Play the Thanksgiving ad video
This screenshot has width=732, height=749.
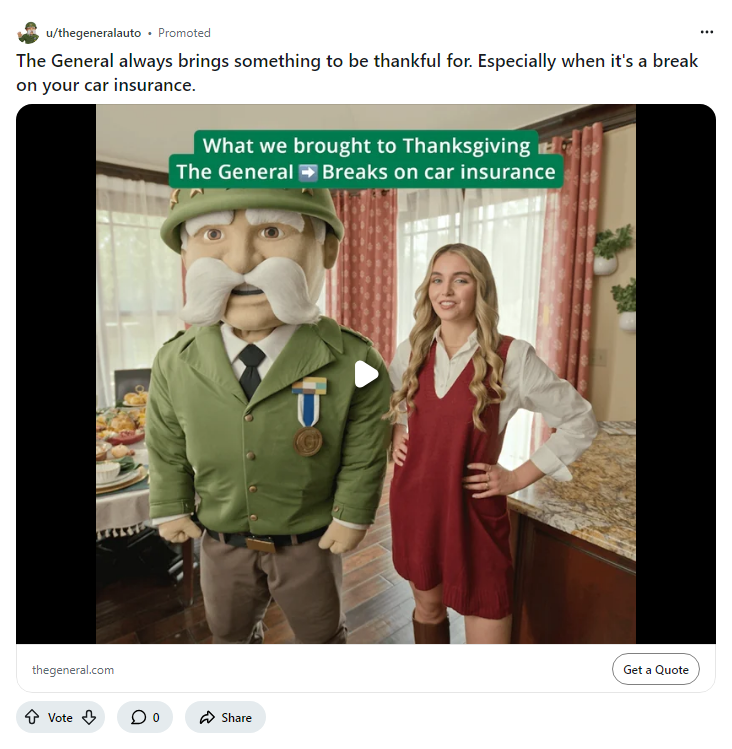point(366,374)
